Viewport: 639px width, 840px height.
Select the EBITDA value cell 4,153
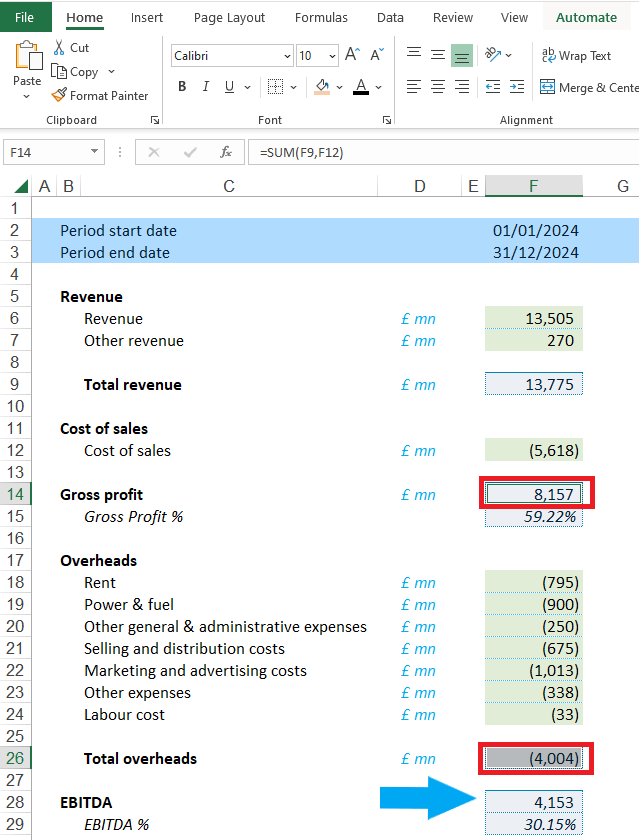click(x=533, y=802)
